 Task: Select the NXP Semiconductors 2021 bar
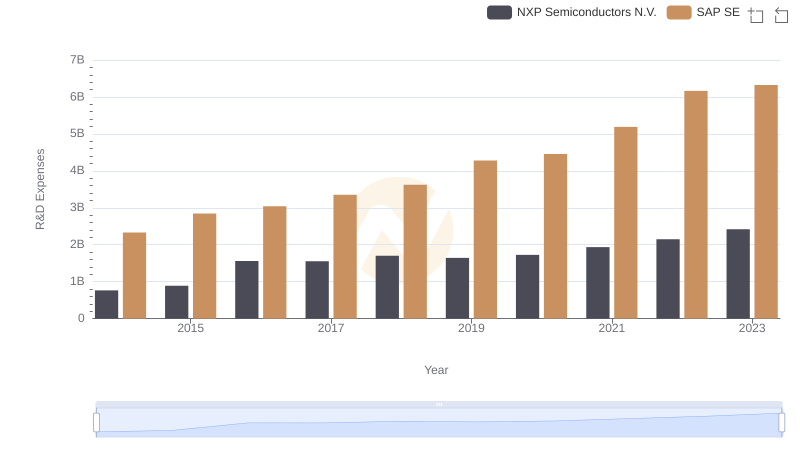597,283
